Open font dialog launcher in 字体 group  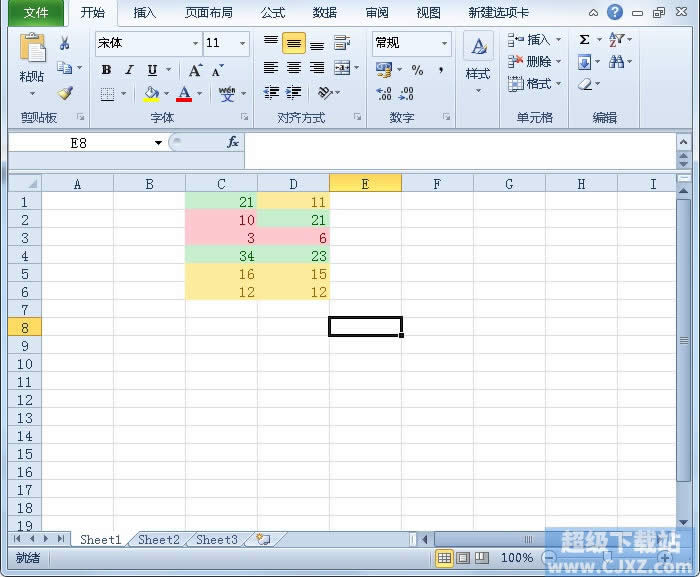[245, 117]
